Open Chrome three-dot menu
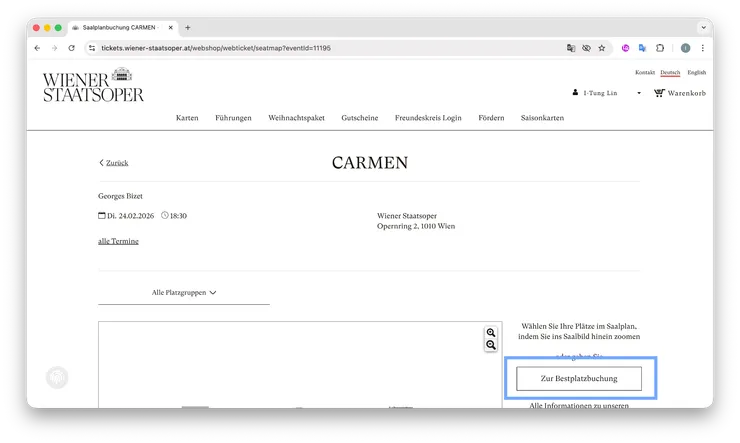 tap(703, 48)
